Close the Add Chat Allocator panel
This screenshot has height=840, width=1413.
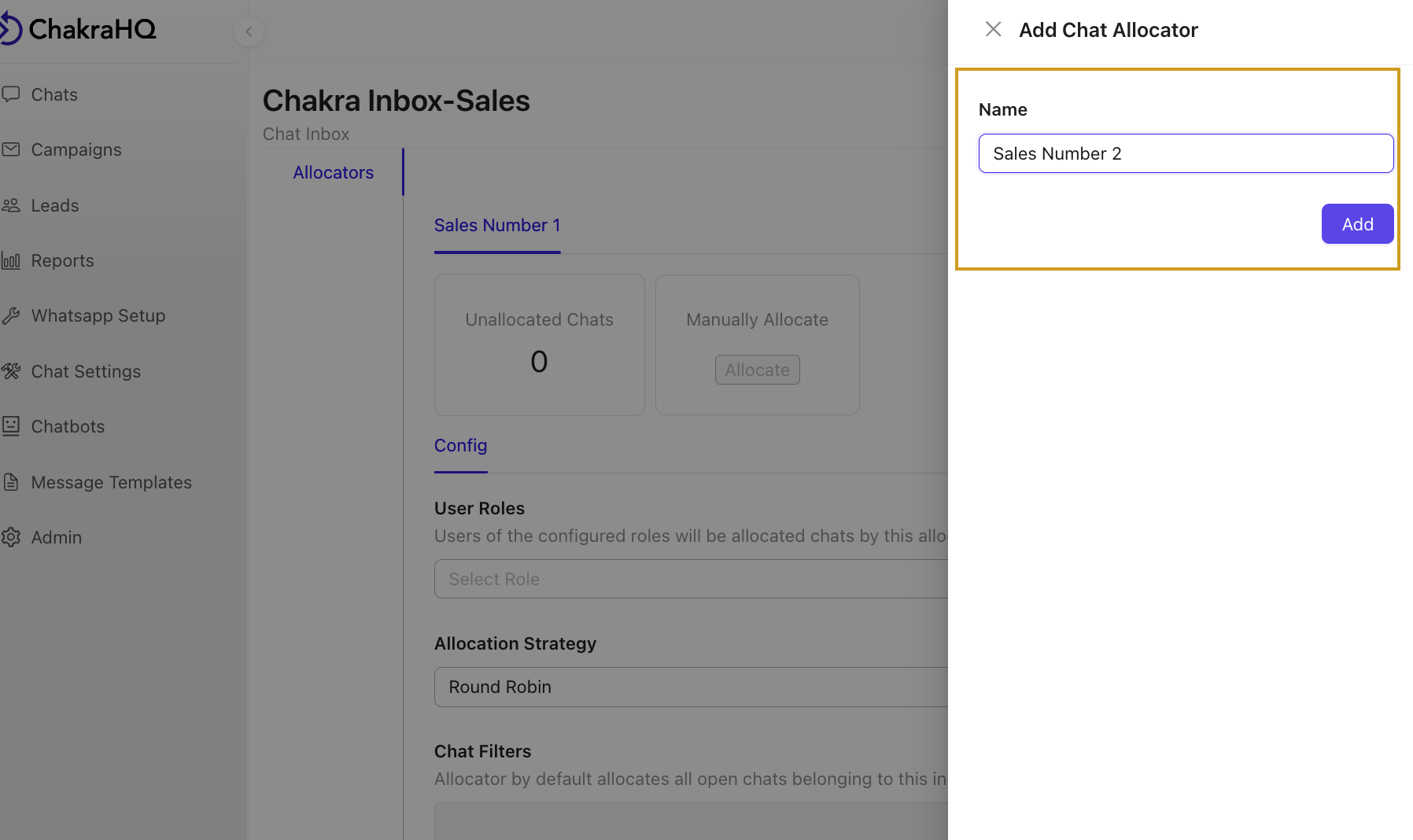click(x=993, y=30)
